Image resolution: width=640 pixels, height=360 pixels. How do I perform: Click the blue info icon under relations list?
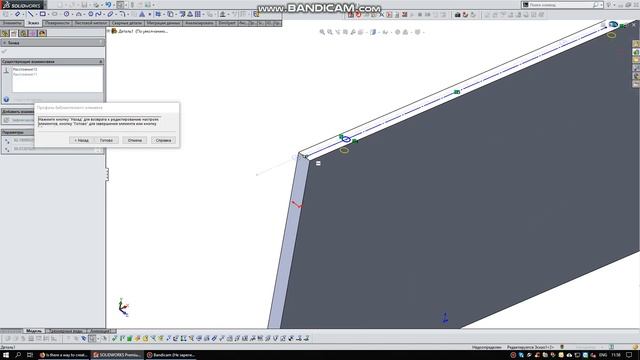pyautogui.click(x=6, y=99)
